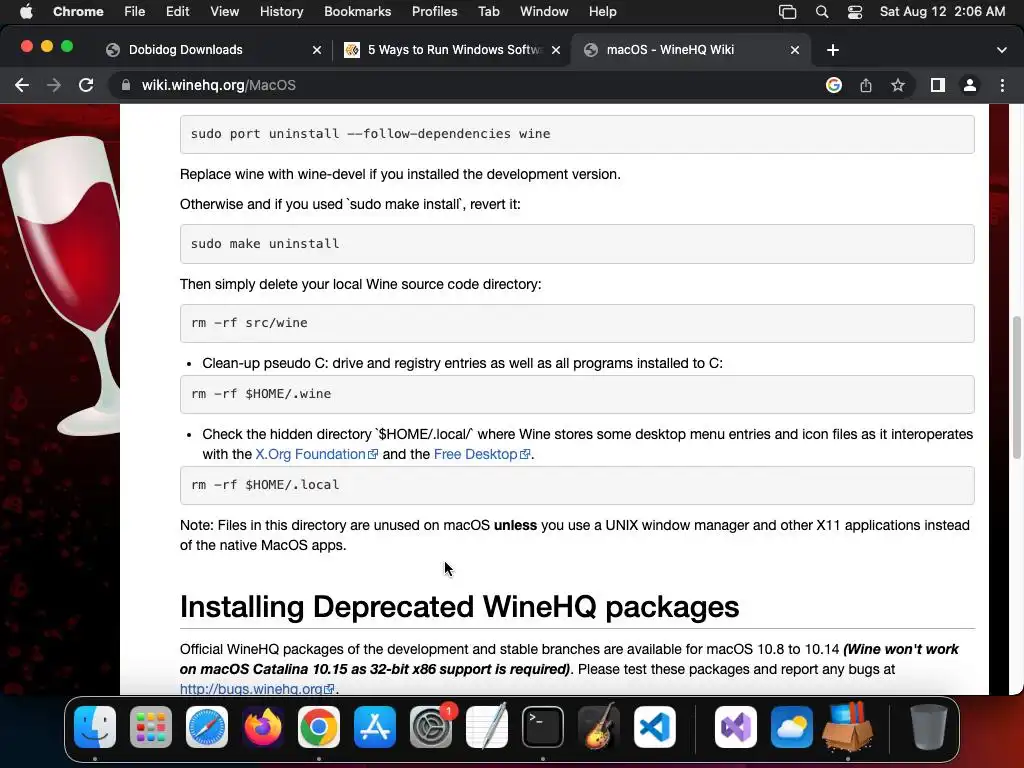Image resolution: width=1024 pixels, height=768 pixels.
Task: Open the Chrome application menu
Action: coord(78,11)
